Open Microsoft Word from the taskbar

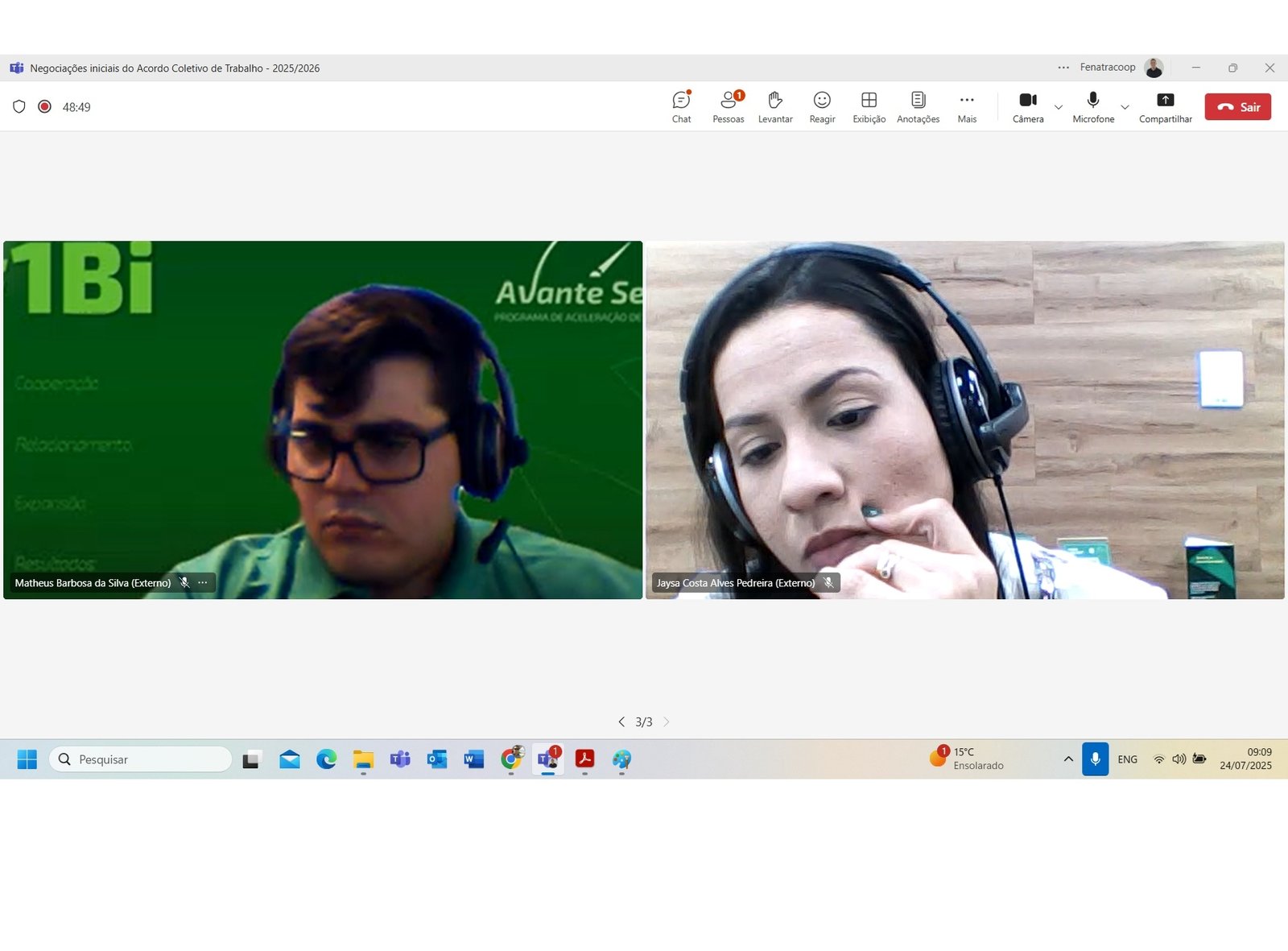coord(473,759)
